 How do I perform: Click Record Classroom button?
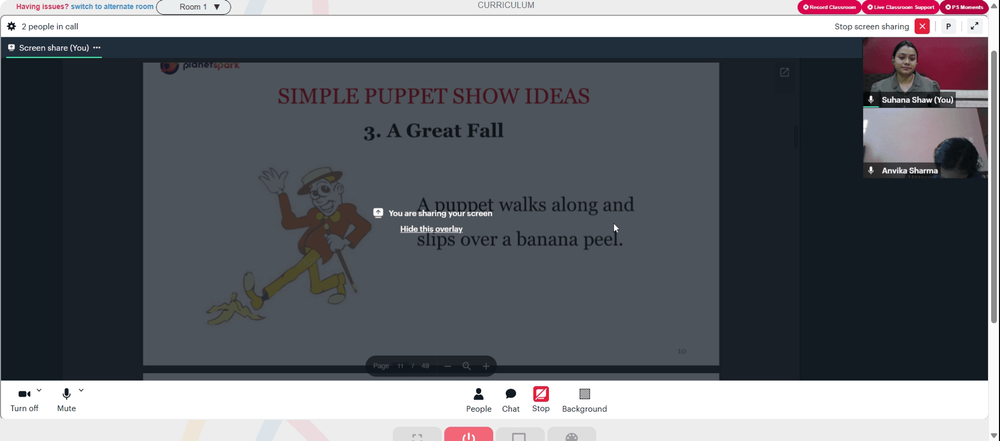click(829, 7)
